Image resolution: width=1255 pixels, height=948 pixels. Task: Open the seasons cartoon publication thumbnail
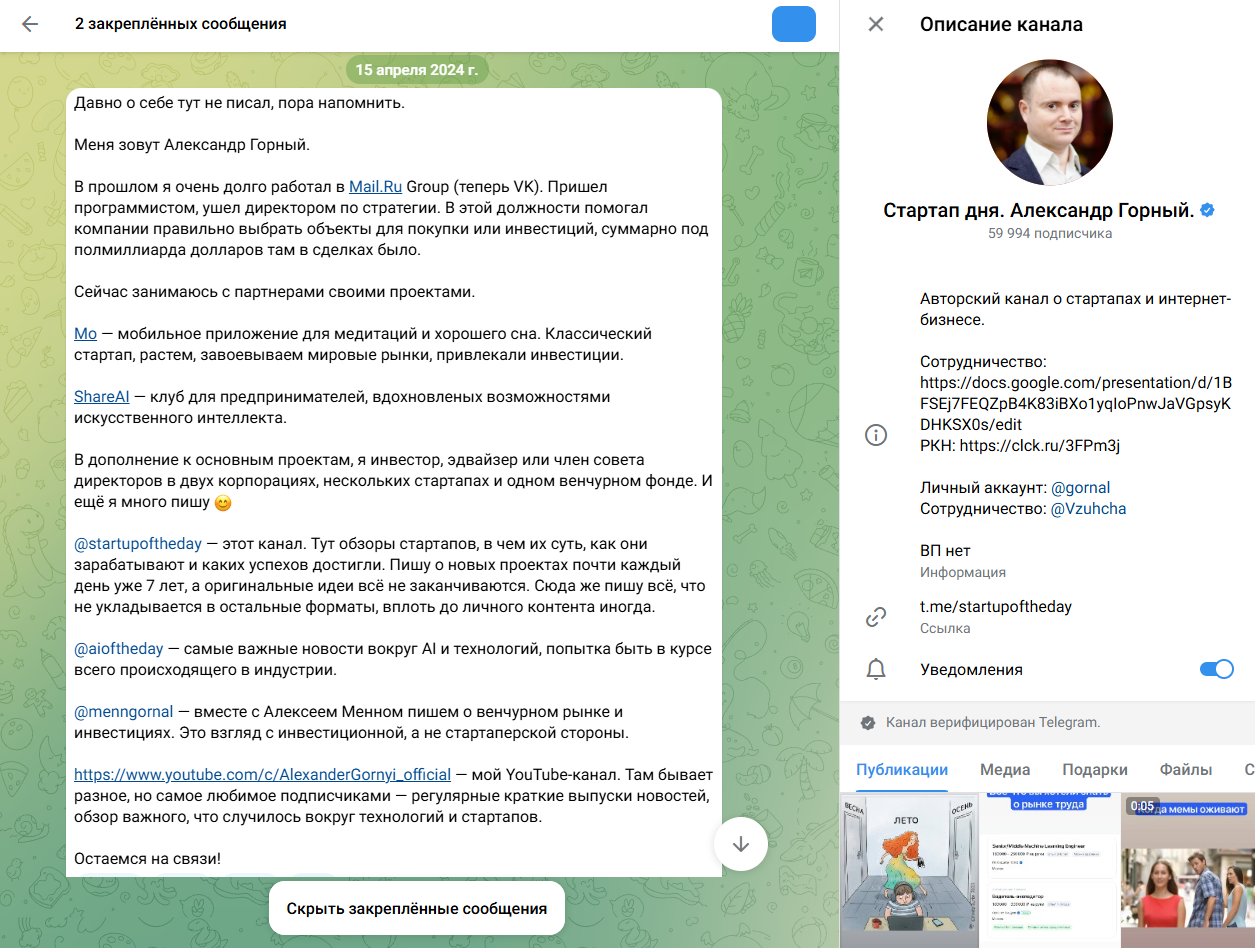(x=908, y=870)
